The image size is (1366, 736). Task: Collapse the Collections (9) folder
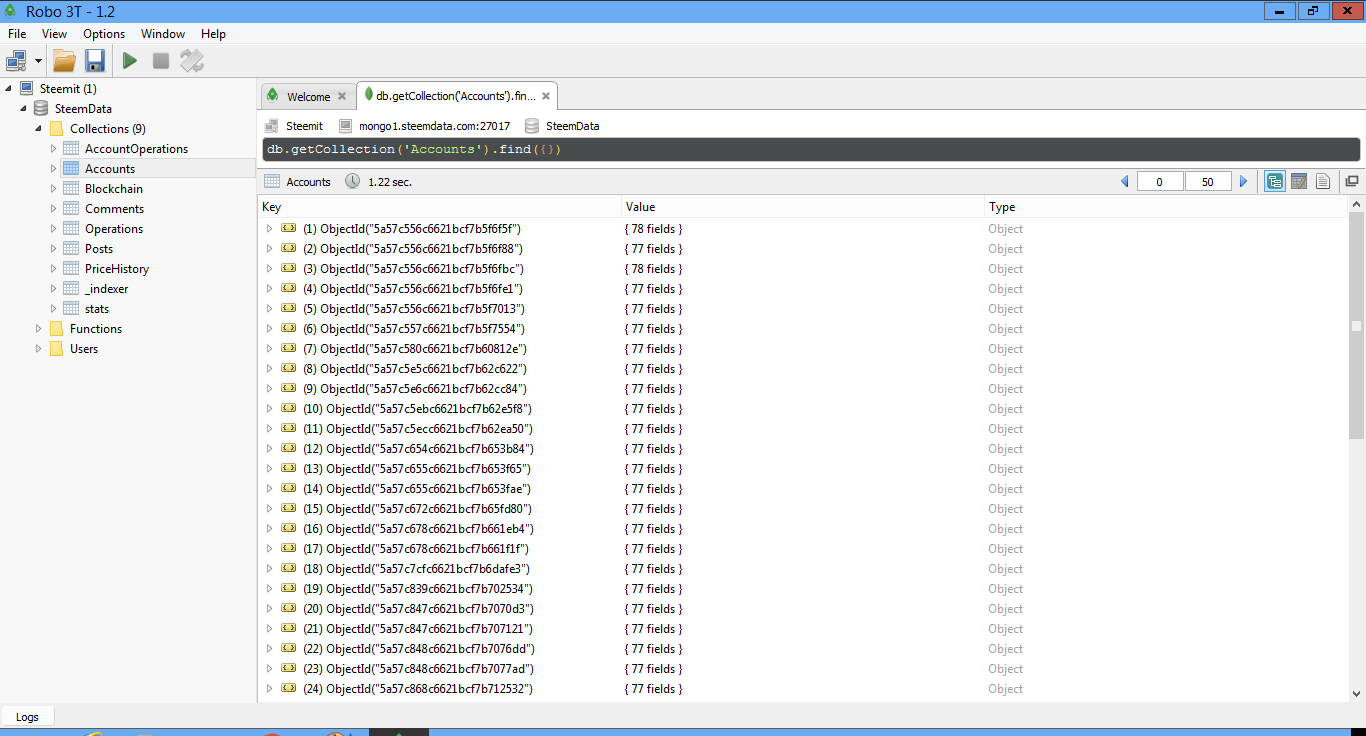tap(40, 129)
